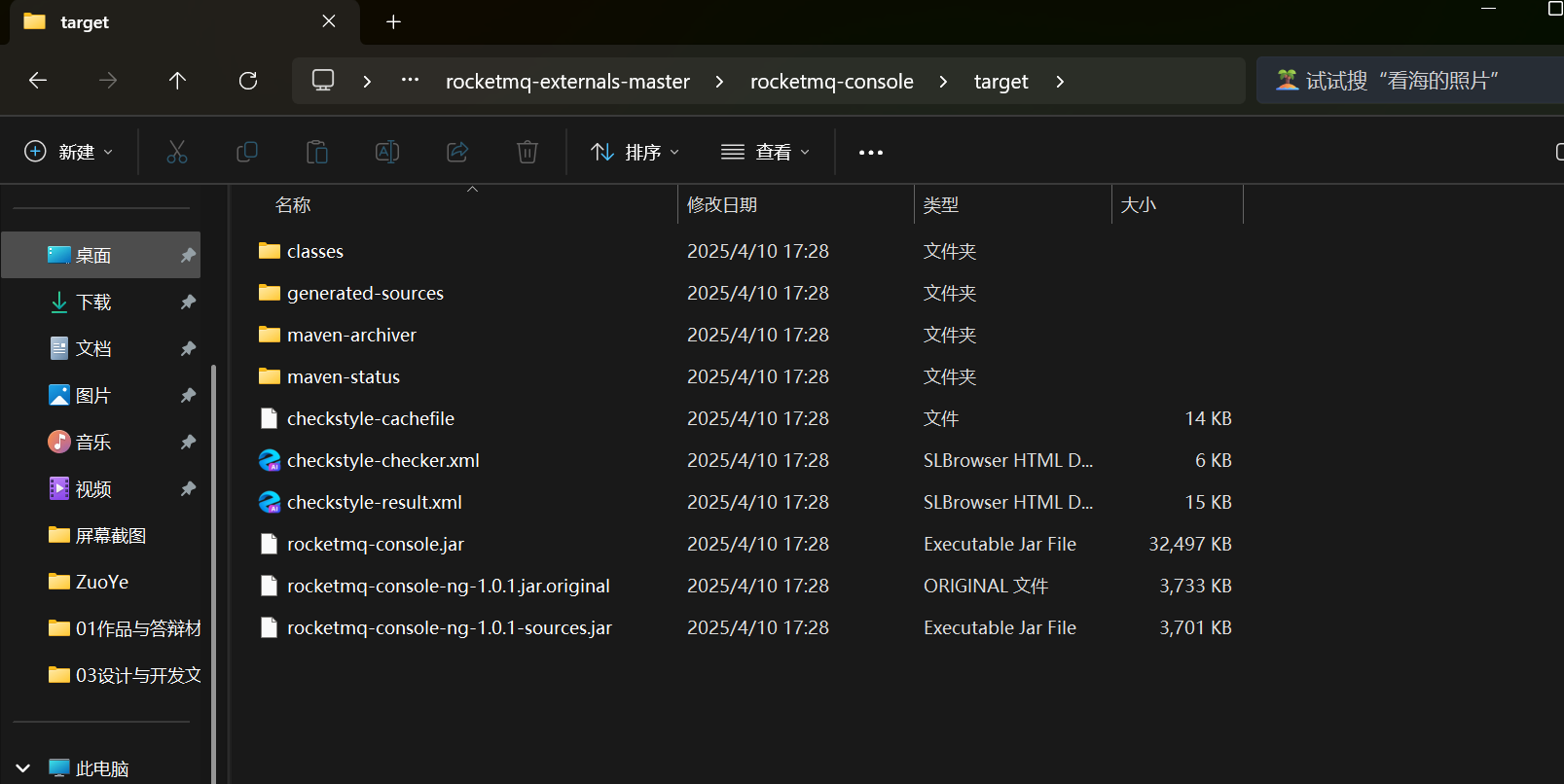Viewport: 1564px width, 784px height.
Task: Click the This PC monitor icon in address bar
Action: pos(323,81)
